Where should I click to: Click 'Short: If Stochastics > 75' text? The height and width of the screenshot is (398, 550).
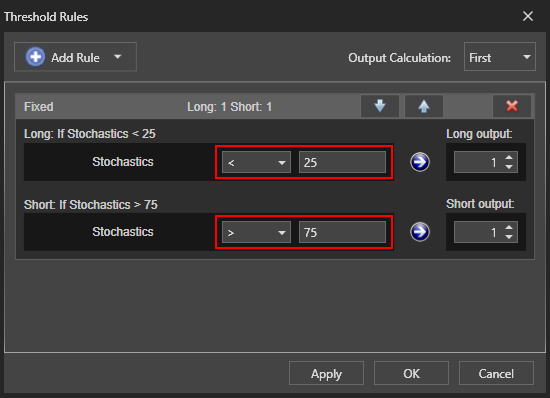tap(91, 204)
